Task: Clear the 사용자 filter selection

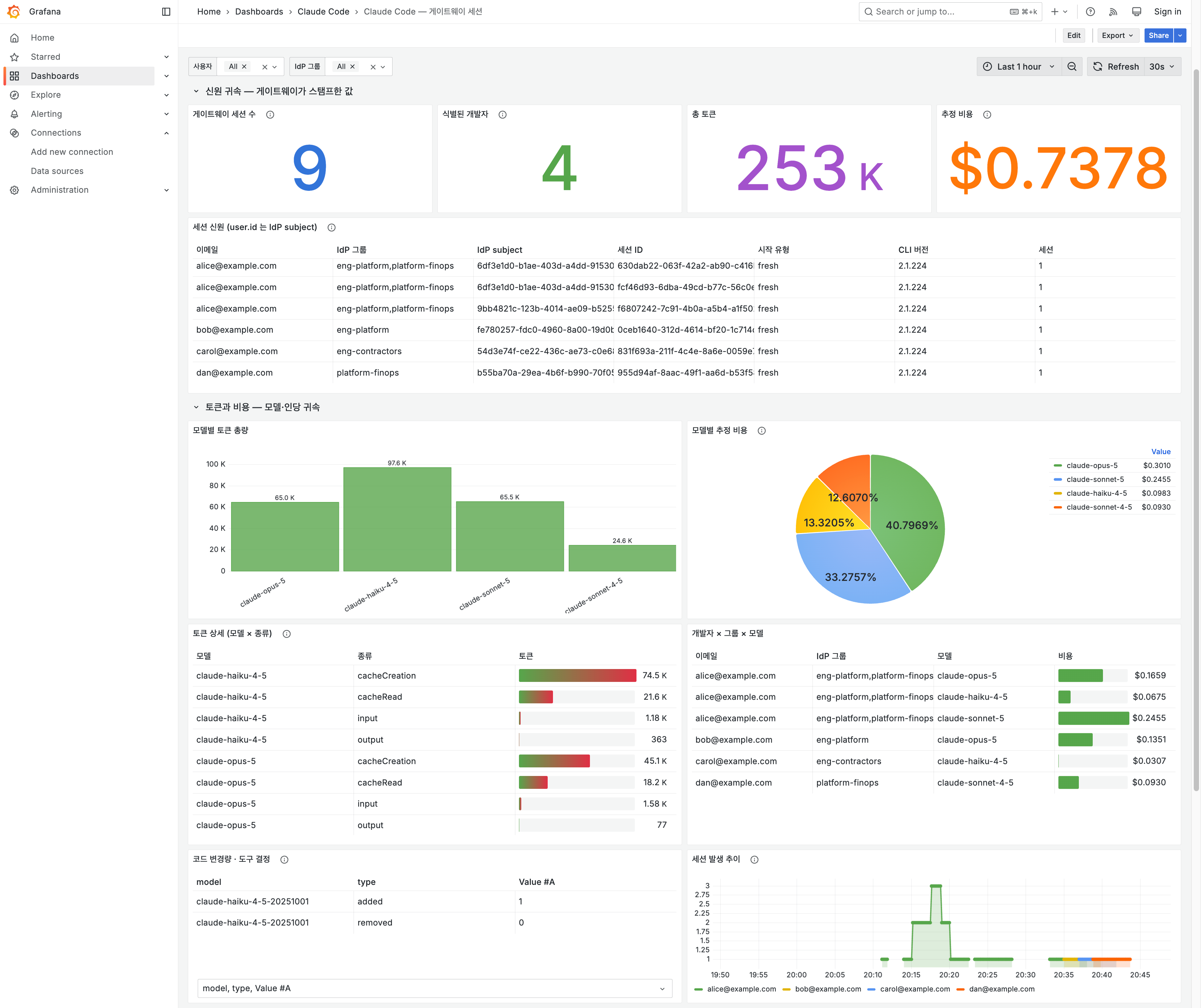Action: 264,67
